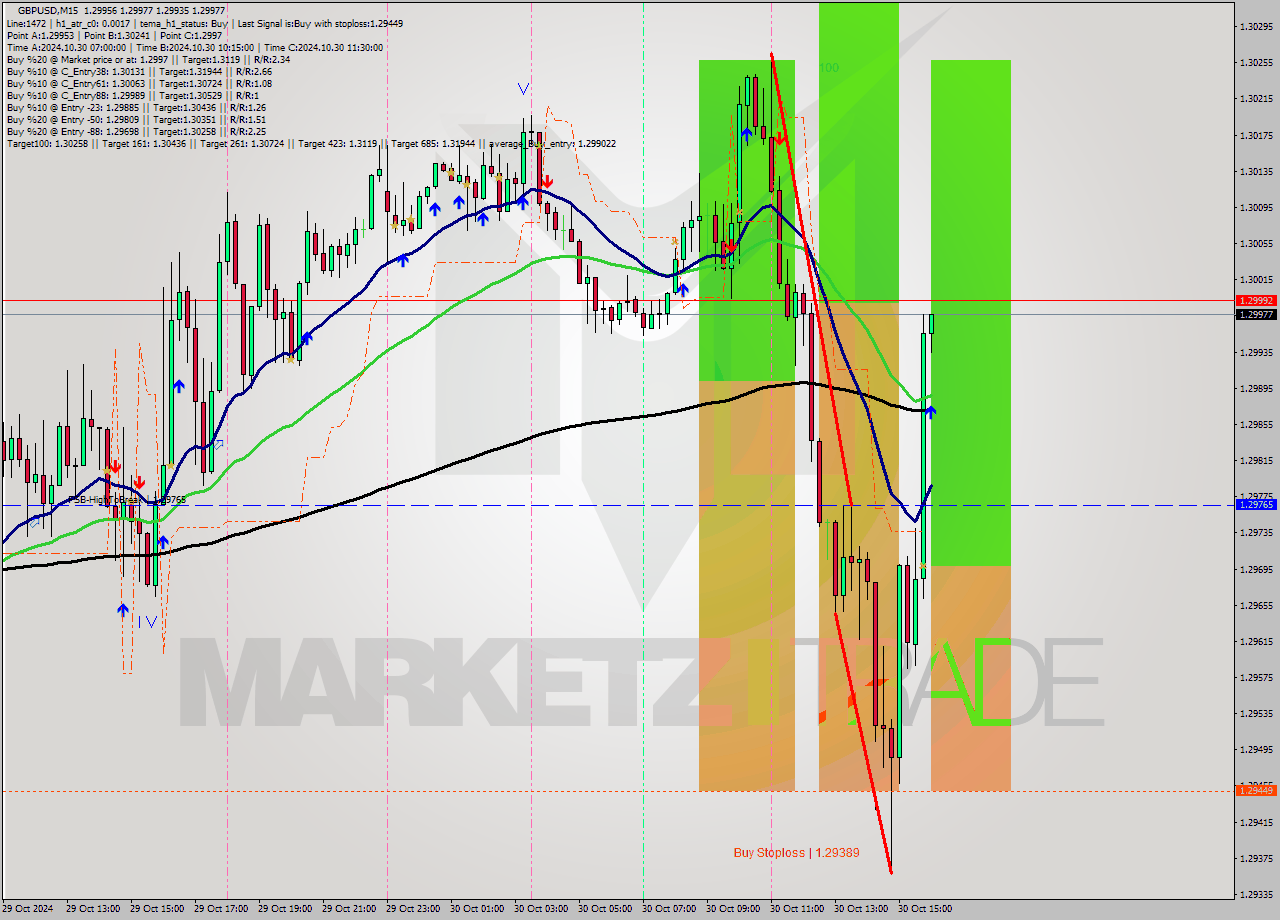Image resolution: width=1280 pixels, height=920 pixels.
Task: Click the 1.29855 price axis label
Action: (1256, 424)
